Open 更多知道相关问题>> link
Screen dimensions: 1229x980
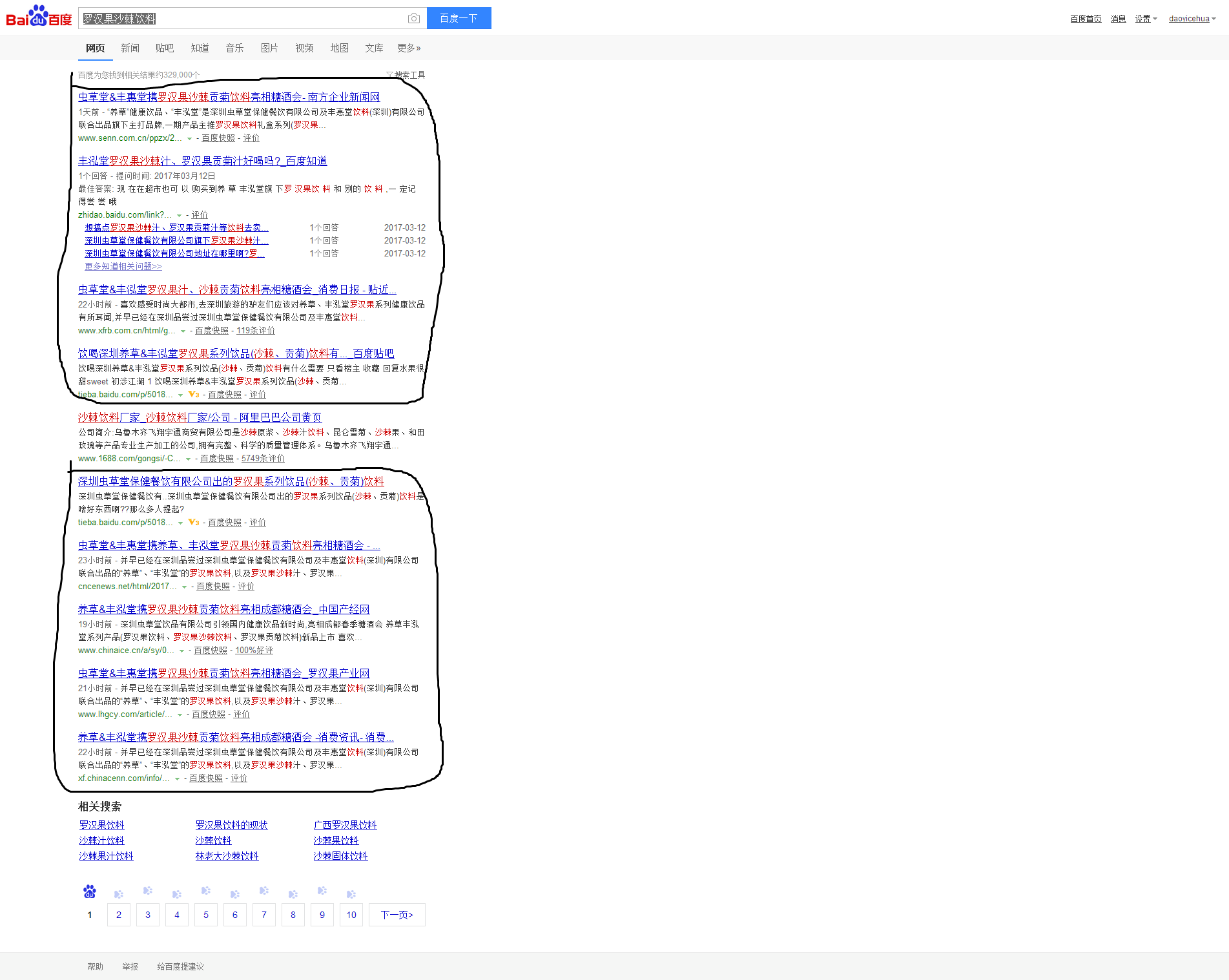coord(123,266)
